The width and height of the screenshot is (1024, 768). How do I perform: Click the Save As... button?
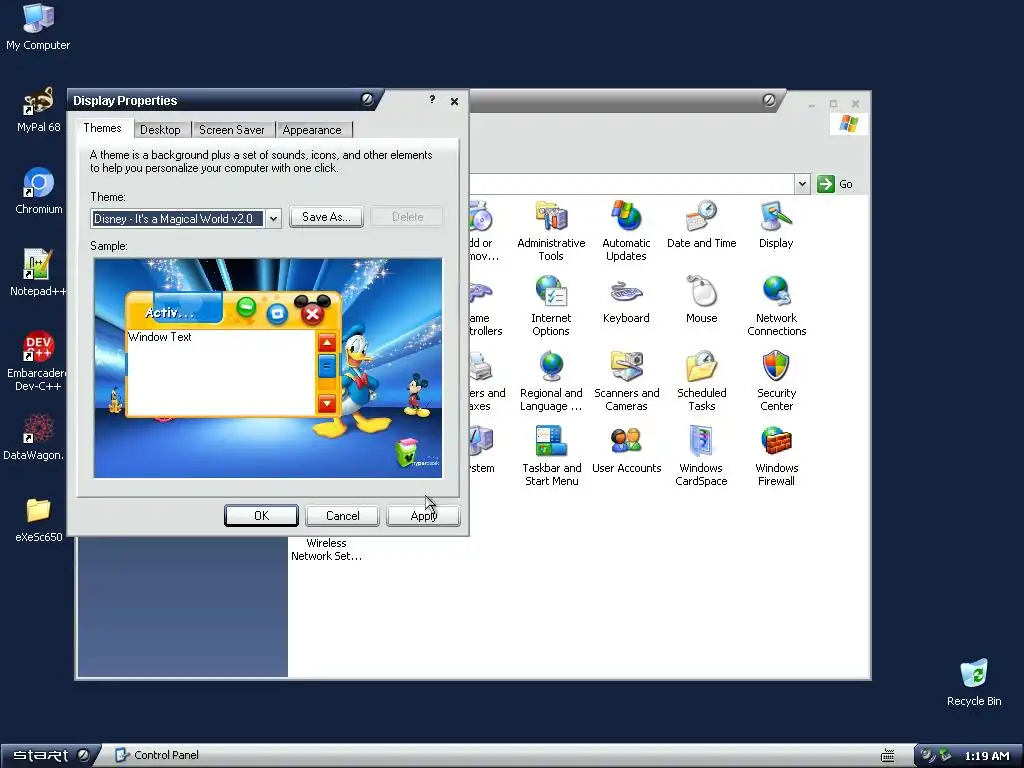(326, 217)
